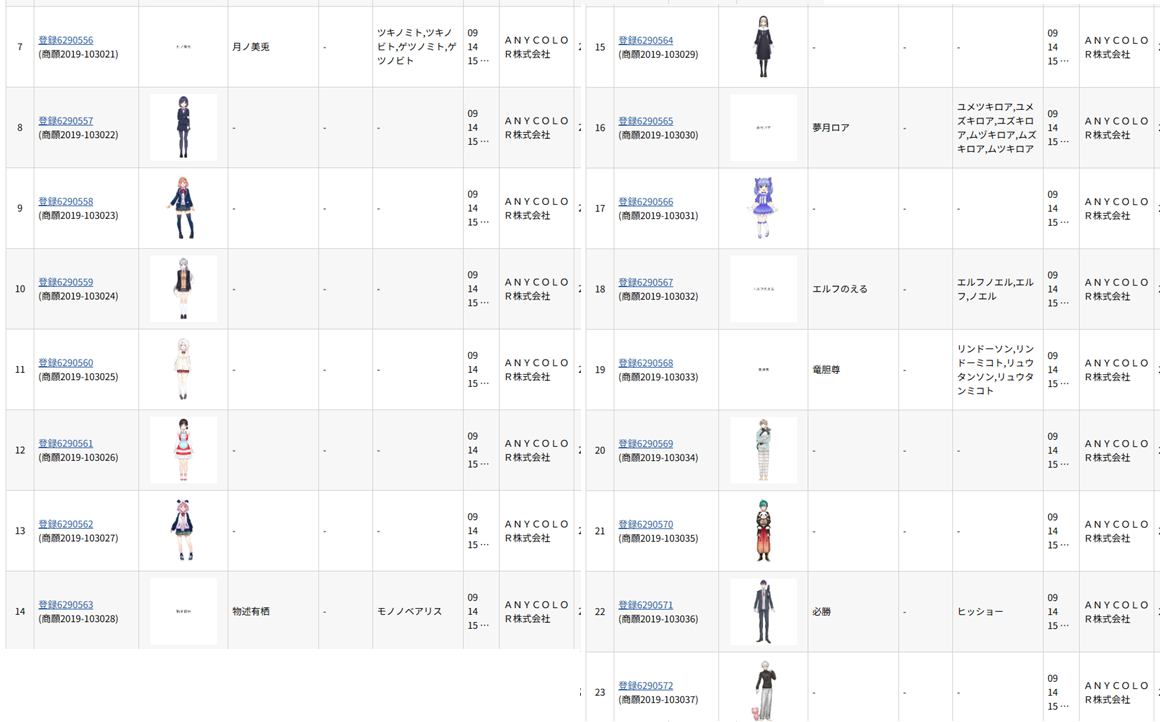View the purple-haired character thumbnail in row 17
Screen dimensions: 1169x722
coord(763,208)
